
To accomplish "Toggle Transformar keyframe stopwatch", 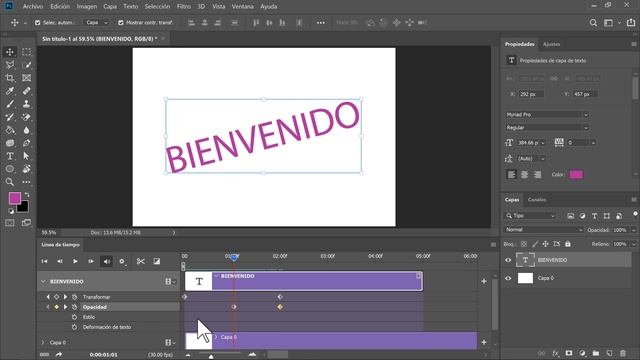I will point(74,297).
